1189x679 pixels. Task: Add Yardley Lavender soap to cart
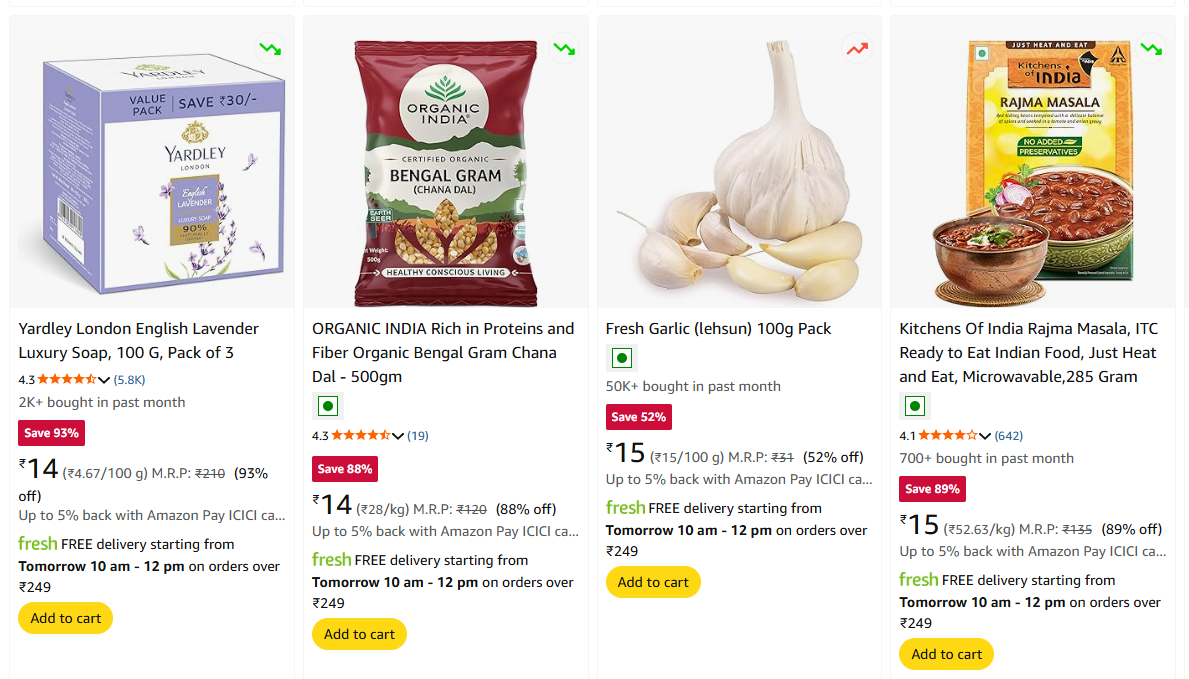[x=66, y=618]
